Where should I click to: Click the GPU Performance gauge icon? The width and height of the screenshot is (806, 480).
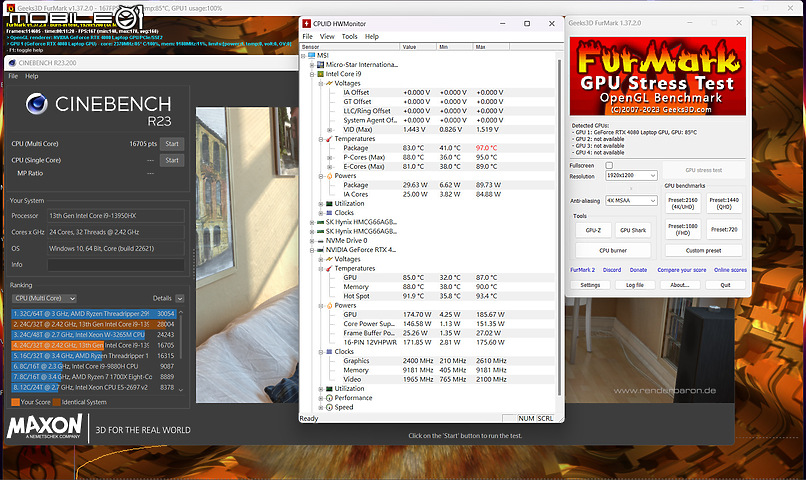pos(329,398)
